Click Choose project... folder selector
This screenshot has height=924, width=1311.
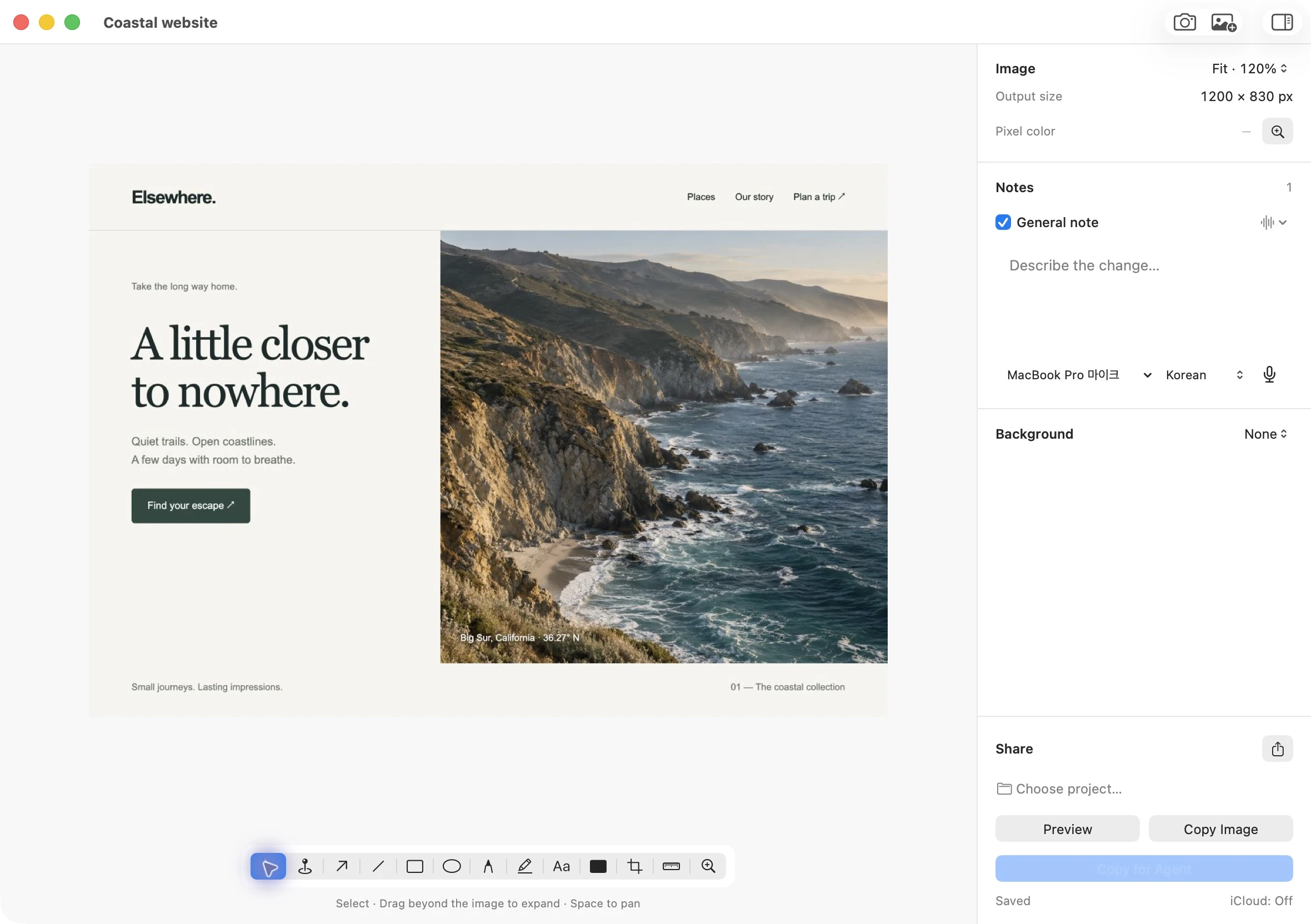[x=1059, y=789]
